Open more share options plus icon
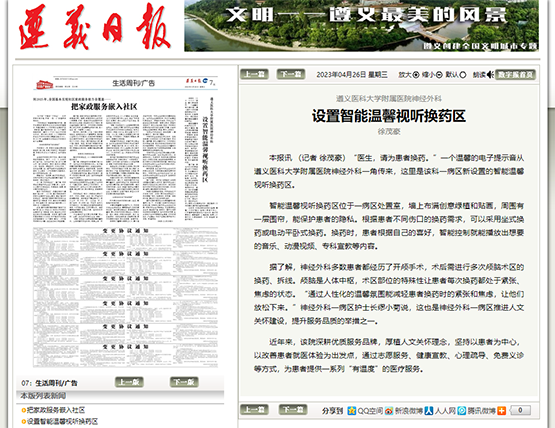Viewport: 555px width, 428px height. point(502,411)
